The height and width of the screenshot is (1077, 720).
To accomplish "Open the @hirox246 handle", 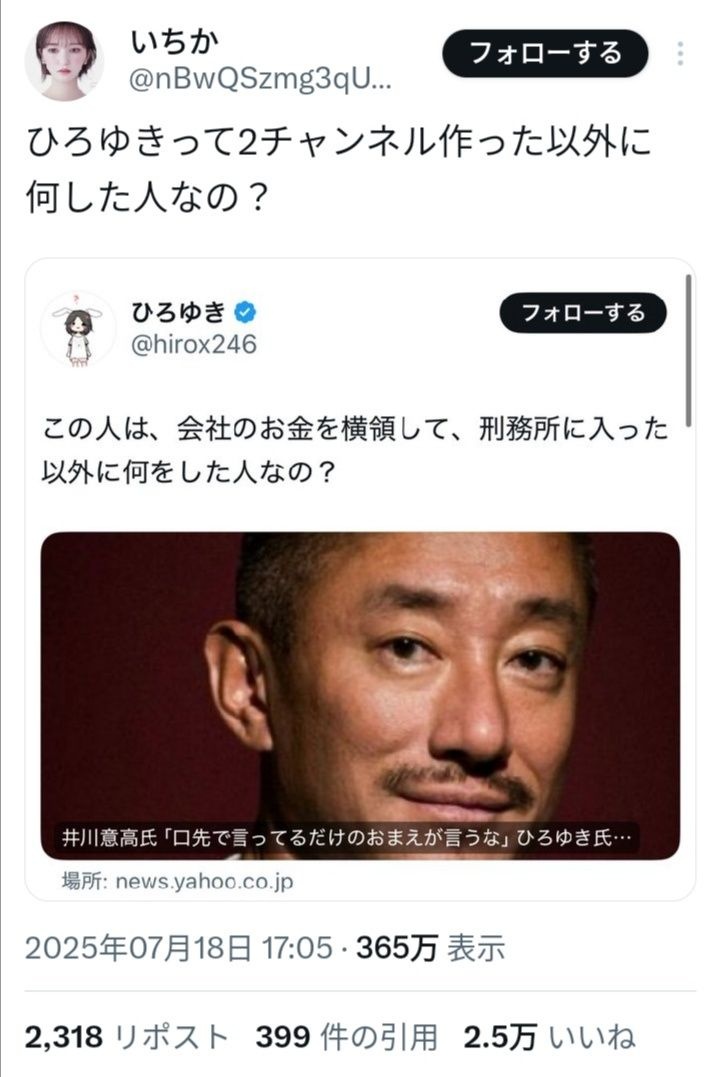I will pos(194,344).
